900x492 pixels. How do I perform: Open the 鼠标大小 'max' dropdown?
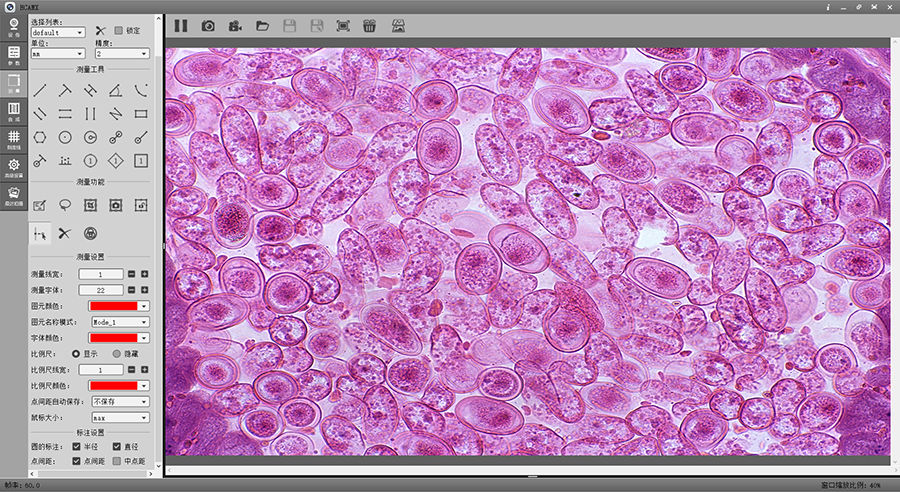(x=121, y=417)
